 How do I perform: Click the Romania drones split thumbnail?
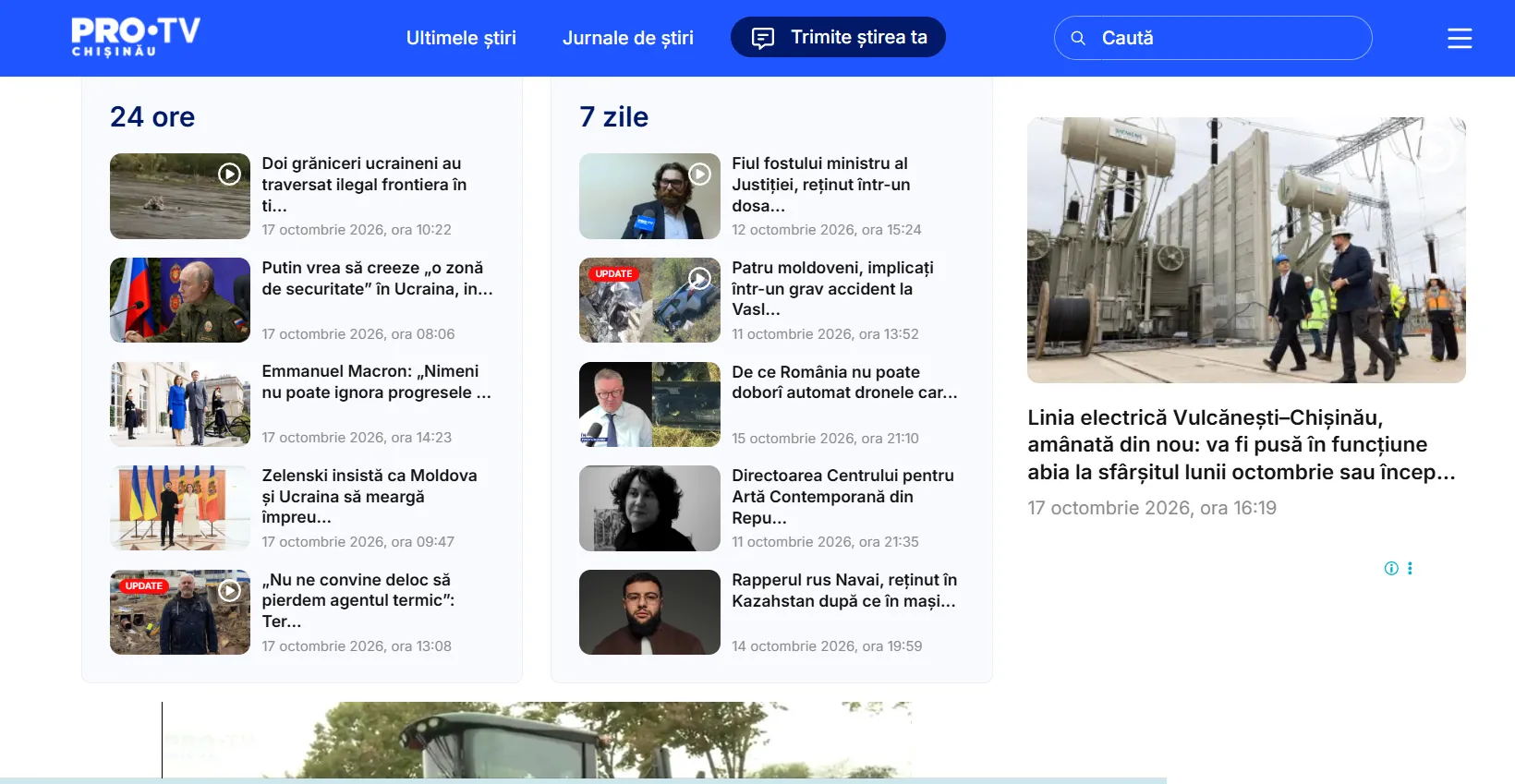tap(649, 404)
